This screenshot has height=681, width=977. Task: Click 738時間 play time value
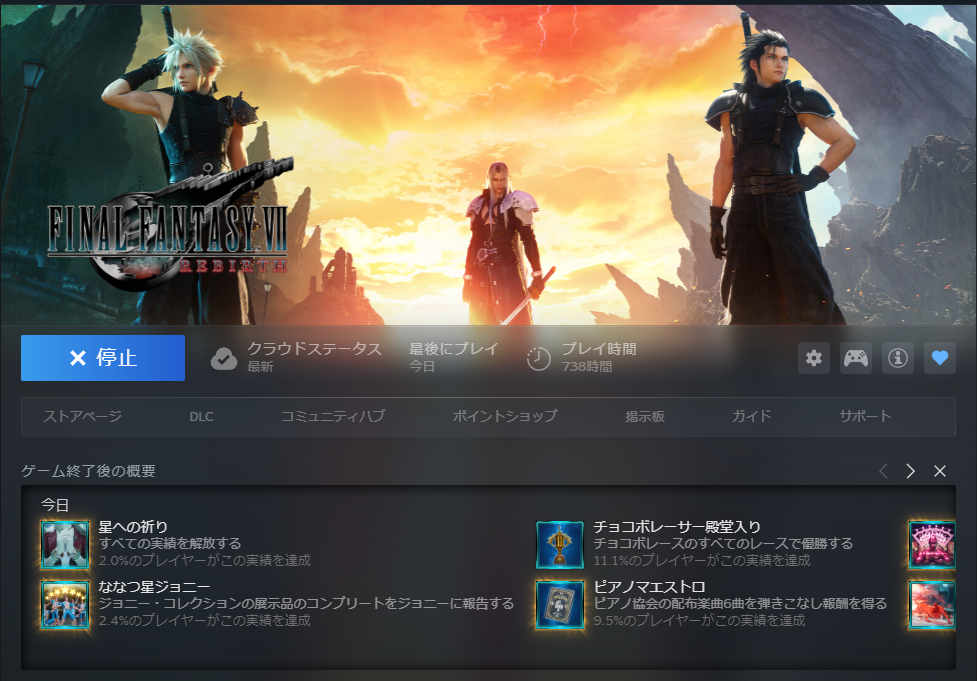click(x=587, y=366)
